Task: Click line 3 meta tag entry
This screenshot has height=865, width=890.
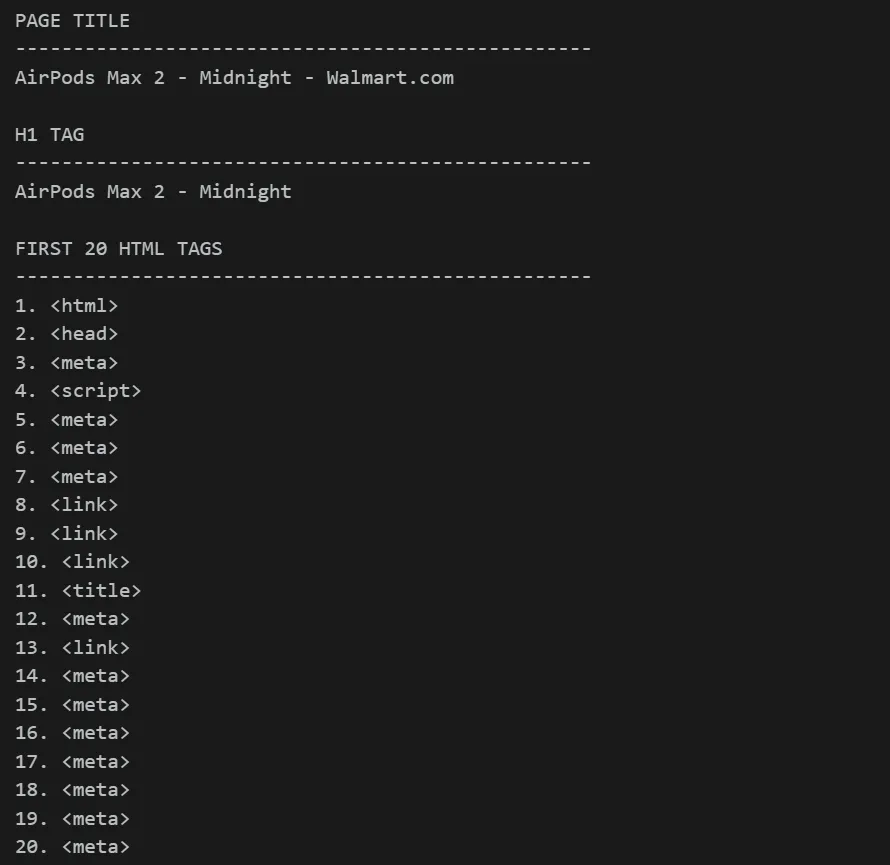Action: [66, 363]
